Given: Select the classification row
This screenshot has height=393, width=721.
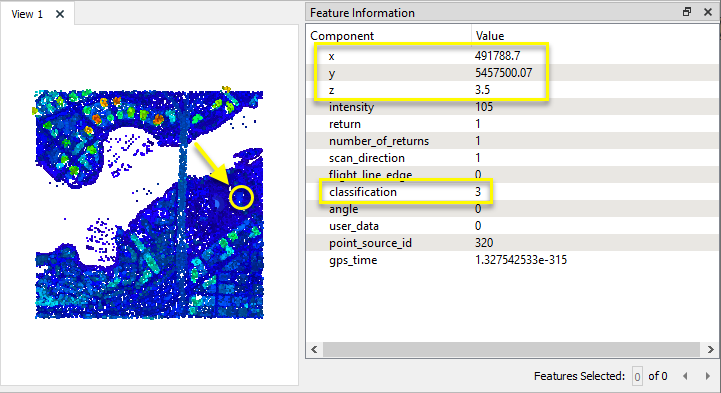Looking at the screenshot, I should click(512, 192).
